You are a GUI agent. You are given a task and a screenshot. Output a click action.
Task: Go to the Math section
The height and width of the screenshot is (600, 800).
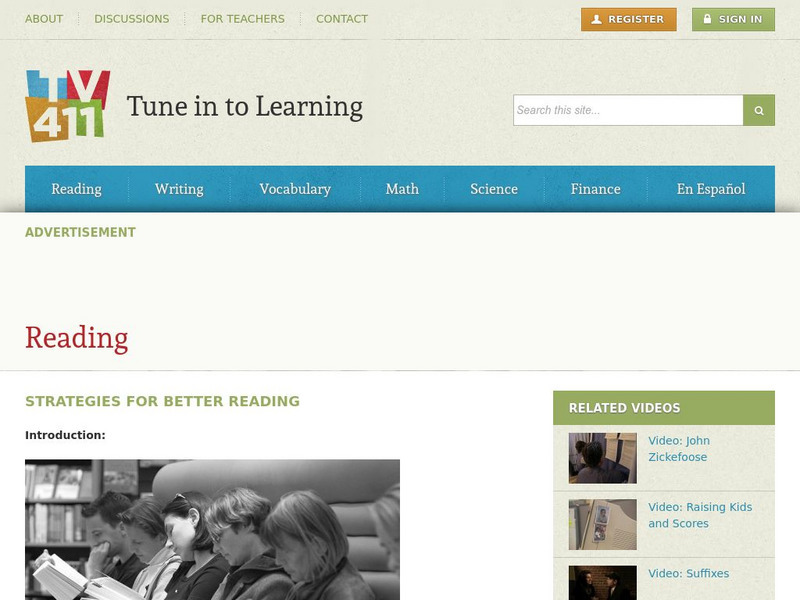(x=402, y=189)
